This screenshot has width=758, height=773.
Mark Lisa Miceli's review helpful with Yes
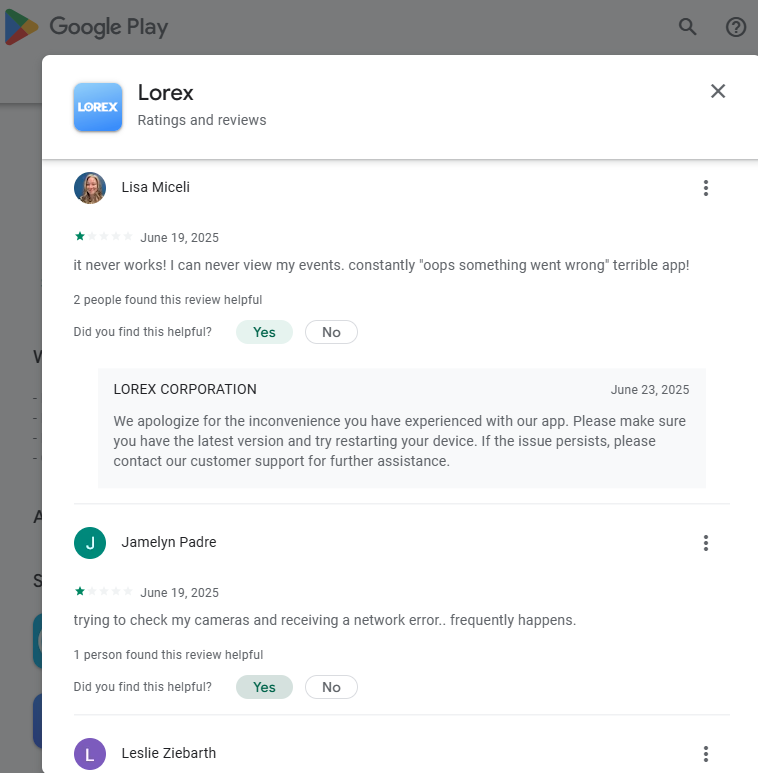(x=264, y=332)
